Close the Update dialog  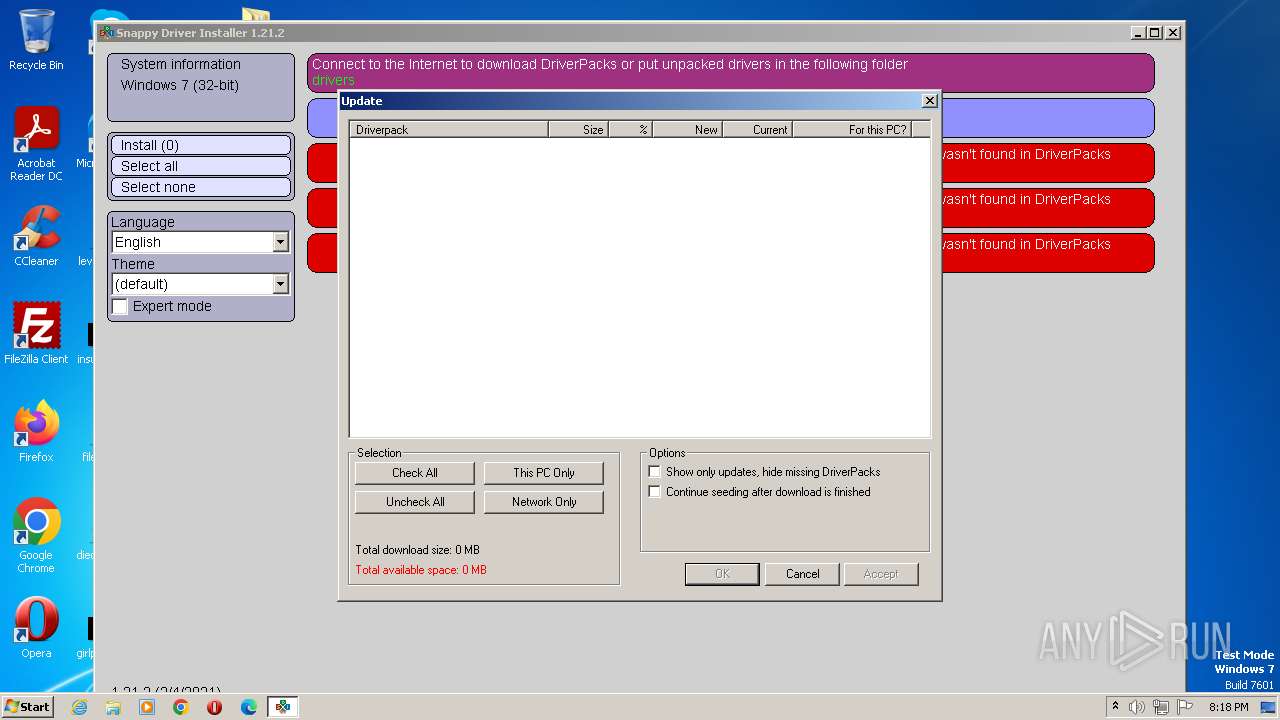(x=929, y=101)
